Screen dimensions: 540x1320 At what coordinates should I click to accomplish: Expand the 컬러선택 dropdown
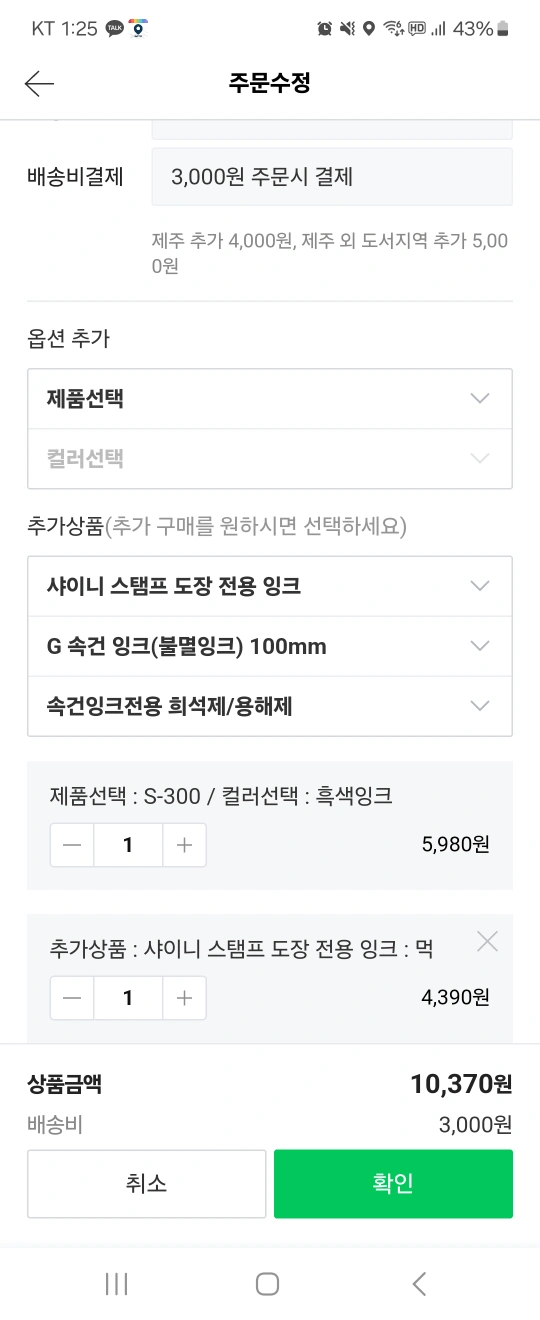coord(270,459)
